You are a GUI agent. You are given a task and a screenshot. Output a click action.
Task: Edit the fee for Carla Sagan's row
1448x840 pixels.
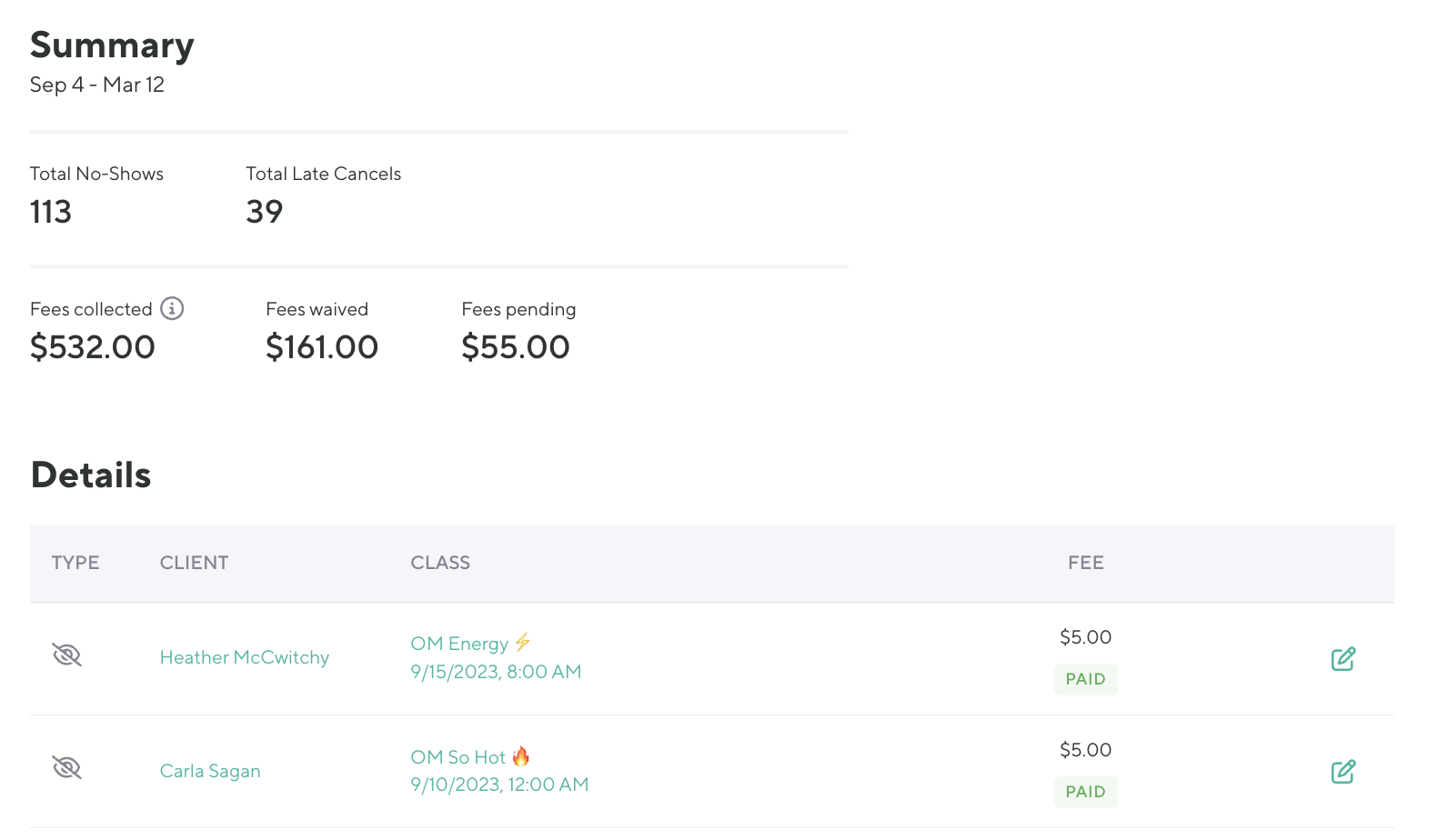tap(1342, 772)
